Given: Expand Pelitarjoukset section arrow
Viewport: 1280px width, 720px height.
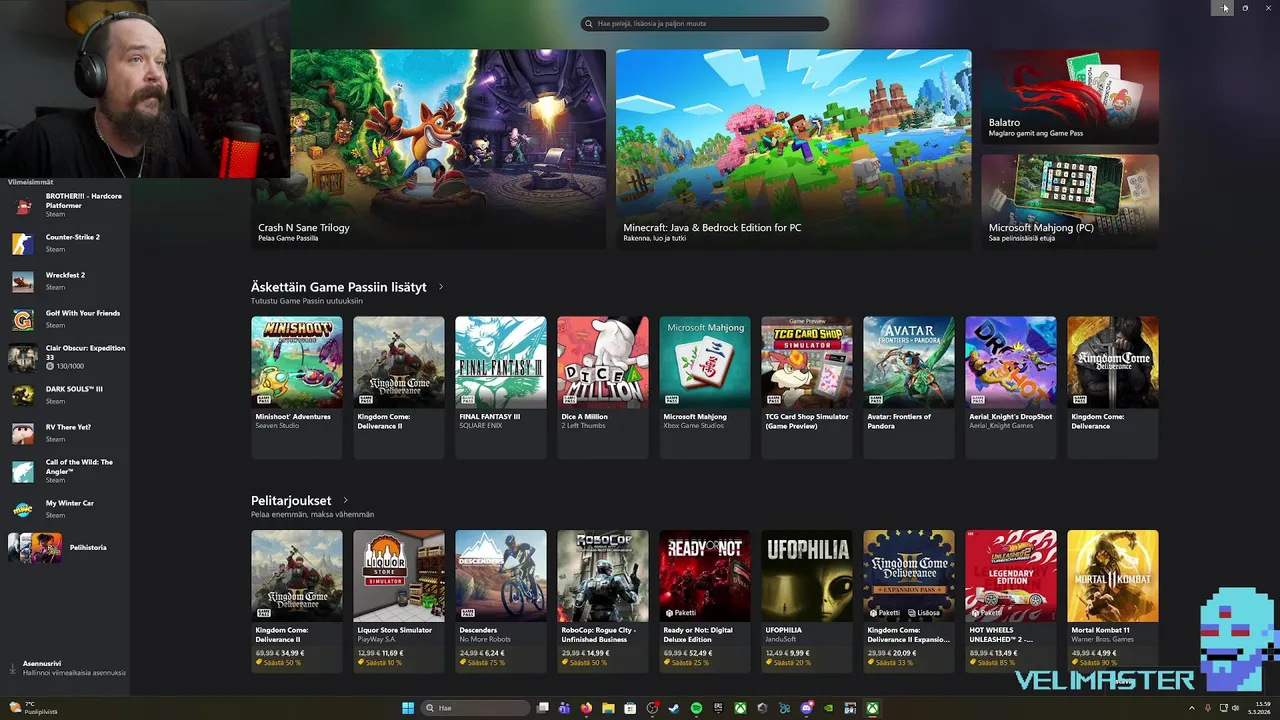Looking at the screenshot, I should 346,500.
